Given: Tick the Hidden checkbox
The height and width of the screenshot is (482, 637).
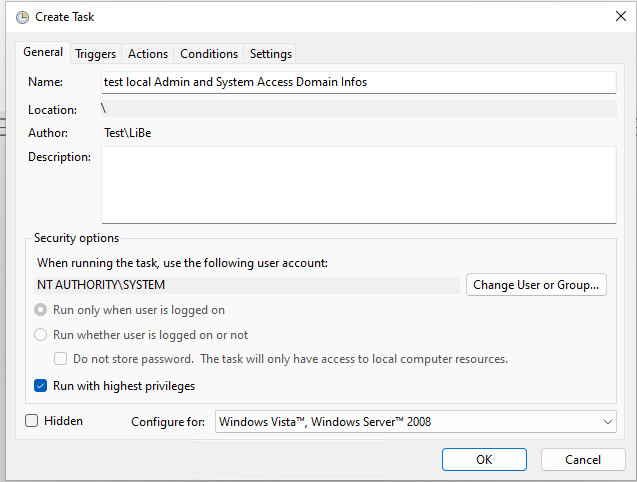Looking at the screenshot, I should pyautogui.click(x=32, y=421).
